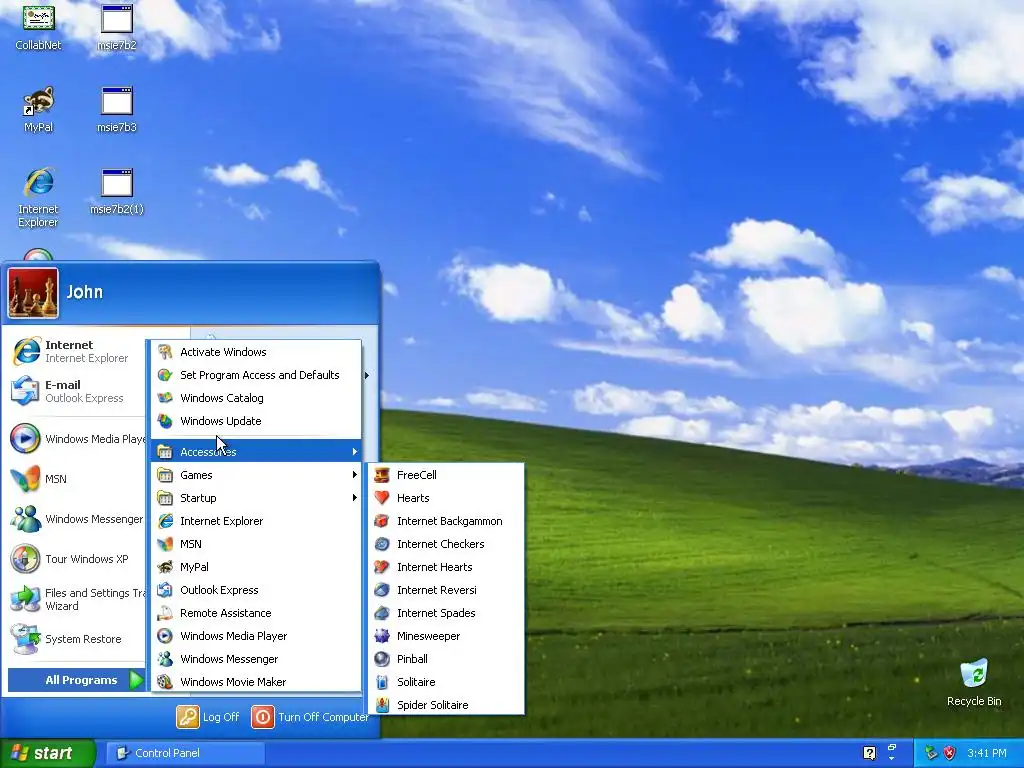Select MyPal desktop shortcut

[x=39, y=110]
